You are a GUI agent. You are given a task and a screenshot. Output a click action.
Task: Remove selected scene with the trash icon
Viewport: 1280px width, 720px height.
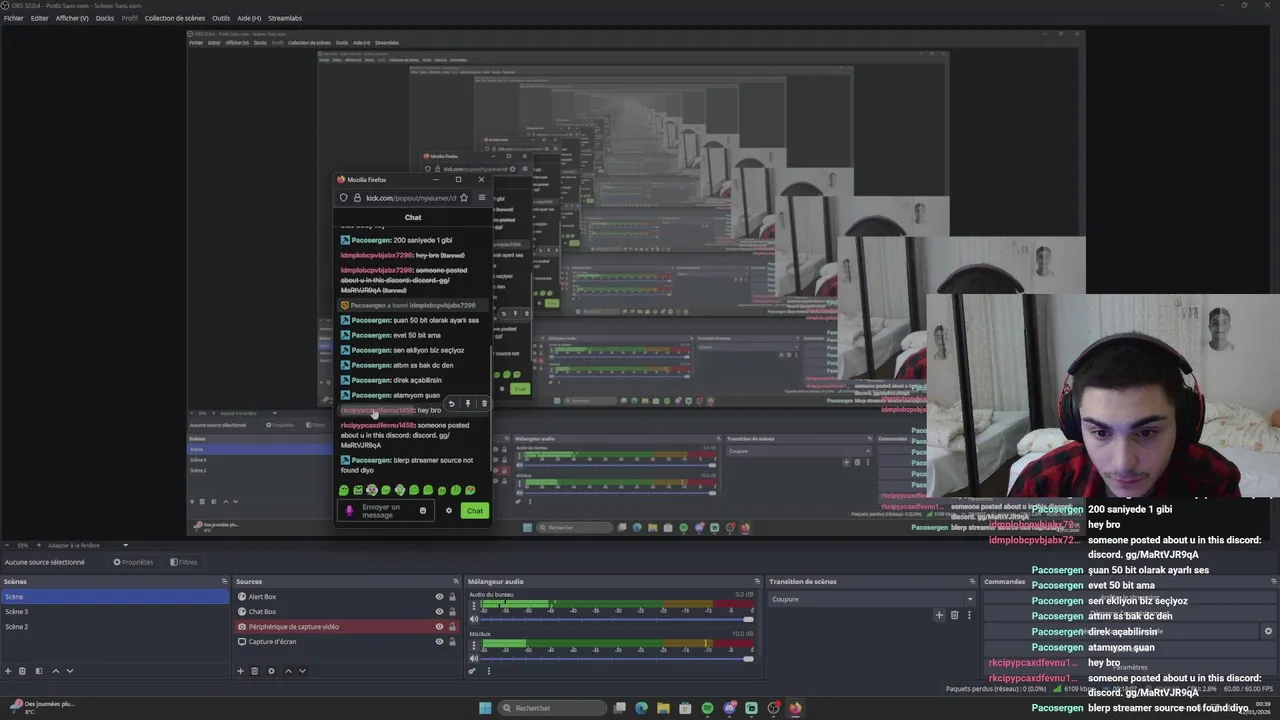point(22,671)
